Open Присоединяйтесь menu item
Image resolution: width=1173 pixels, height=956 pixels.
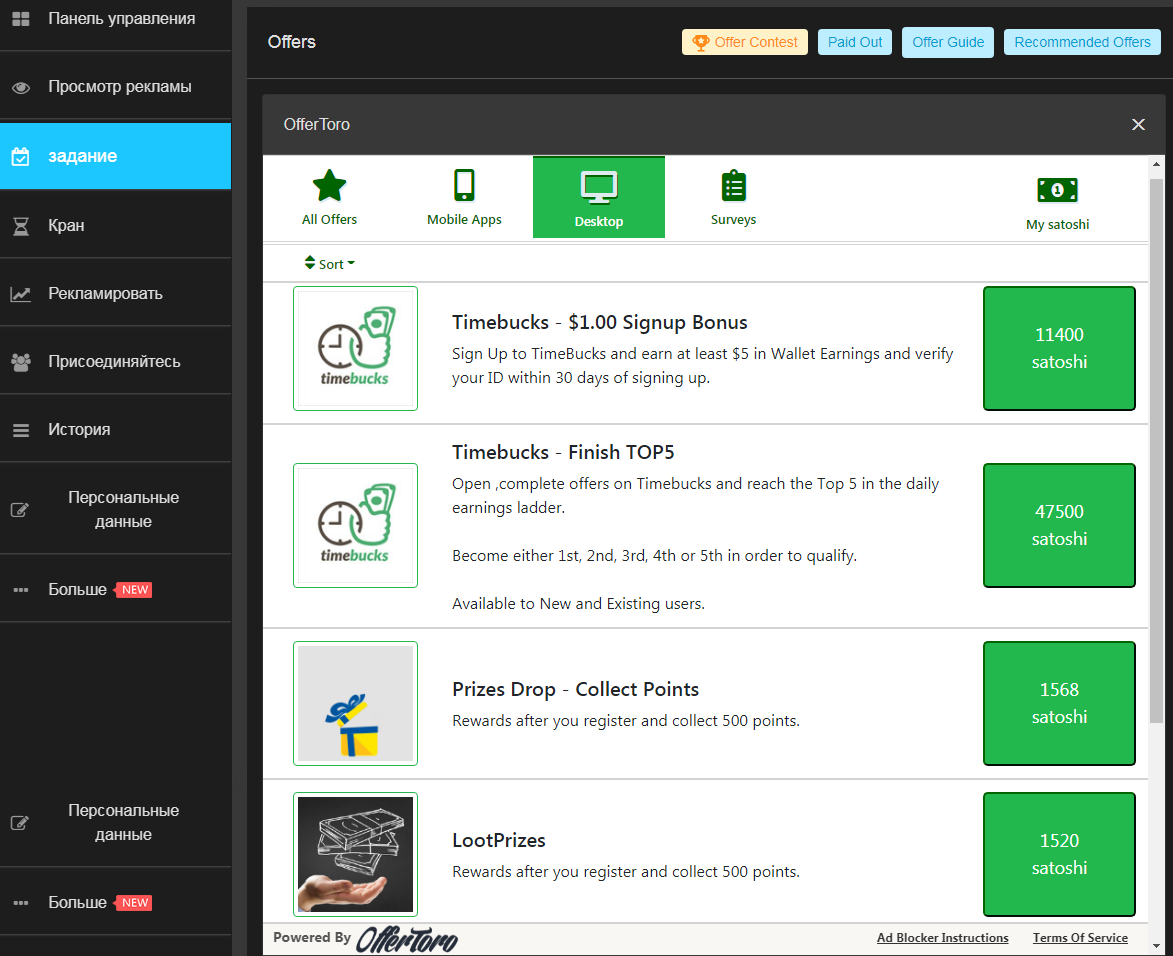pos(115,361)
